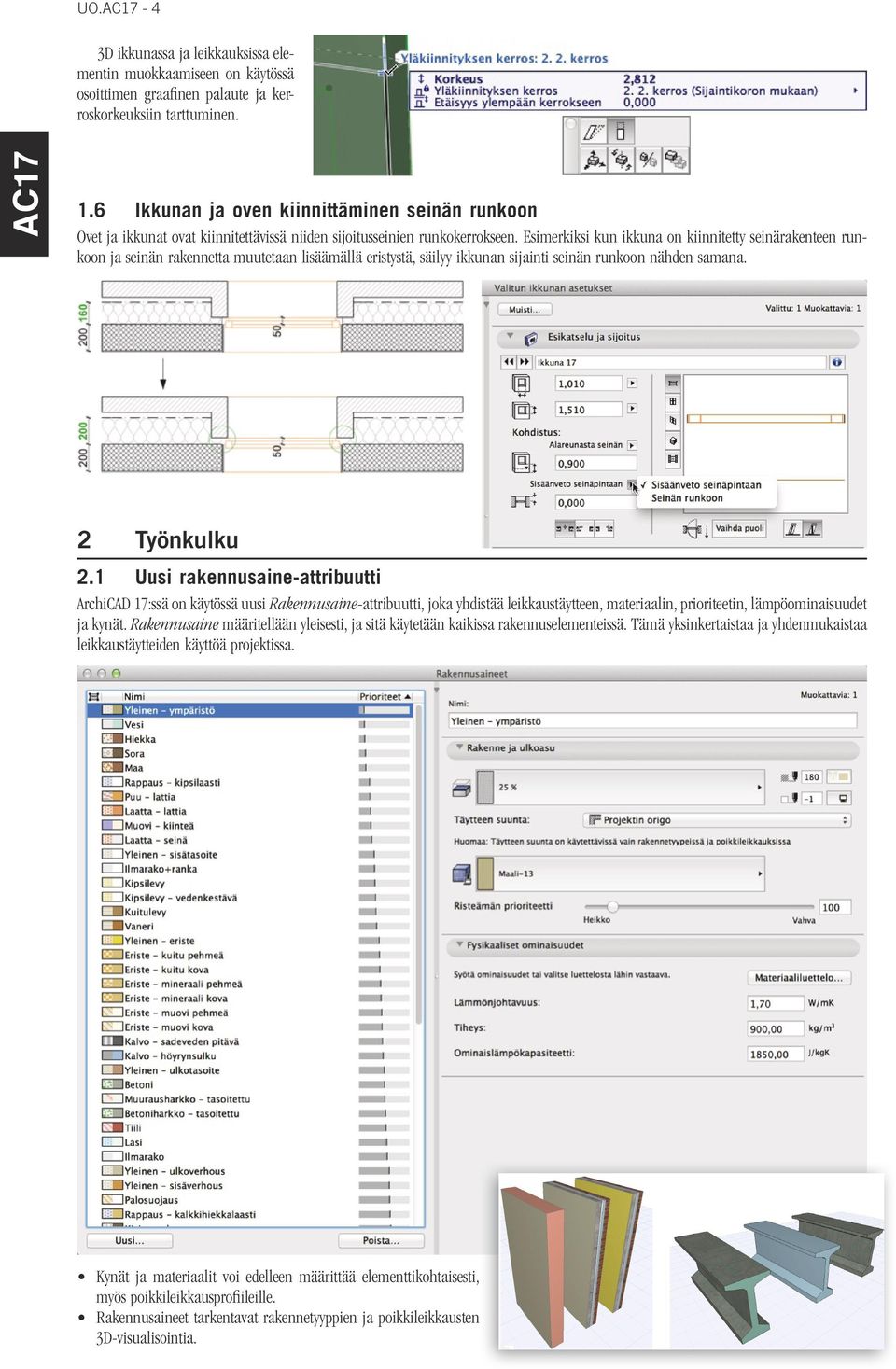
Task: Edit fill pen number 180
Action: 812,777
